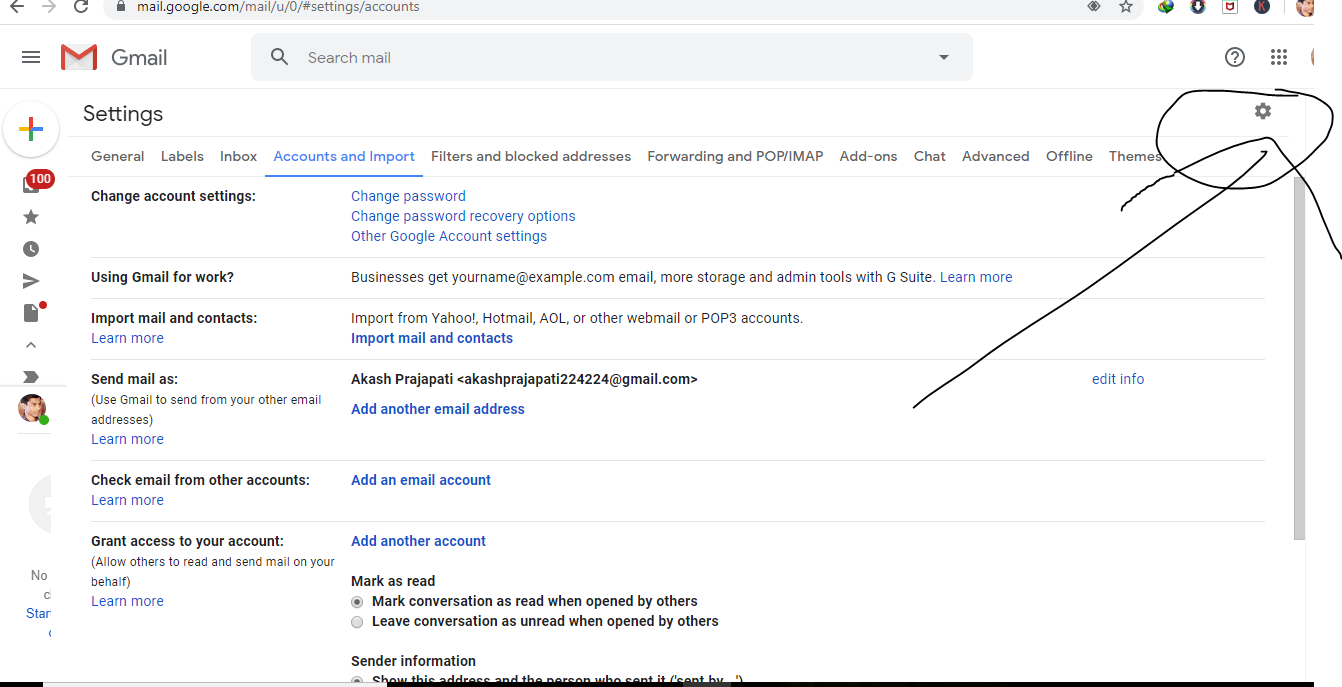Open the main menu hamburger icon

31,57
